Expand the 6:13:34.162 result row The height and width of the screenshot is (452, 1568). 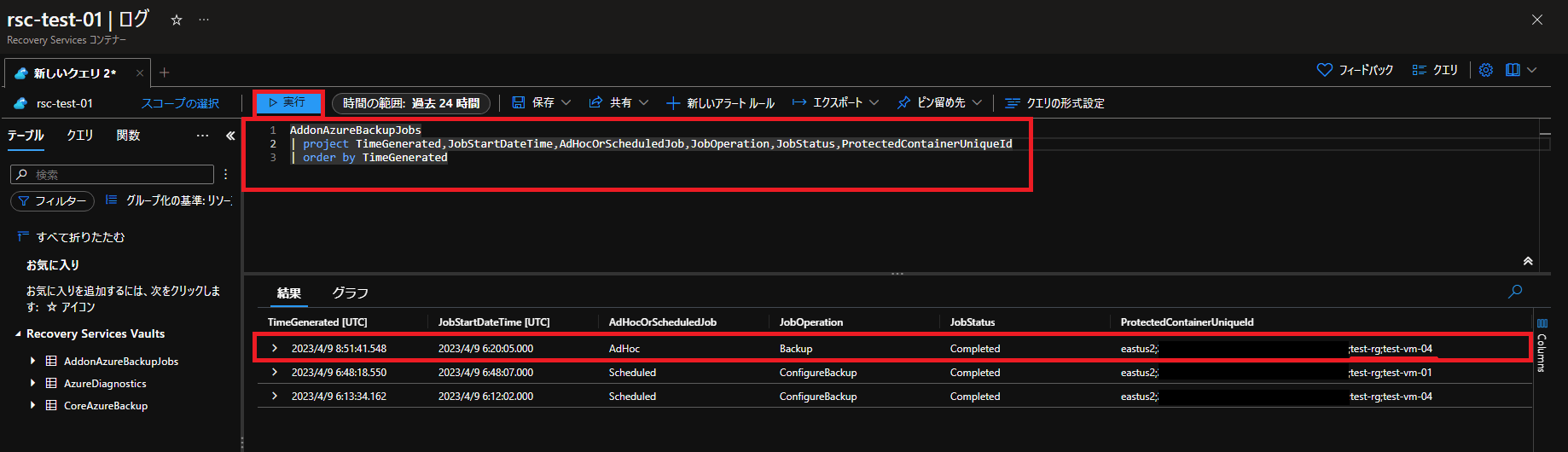[275, 396]
